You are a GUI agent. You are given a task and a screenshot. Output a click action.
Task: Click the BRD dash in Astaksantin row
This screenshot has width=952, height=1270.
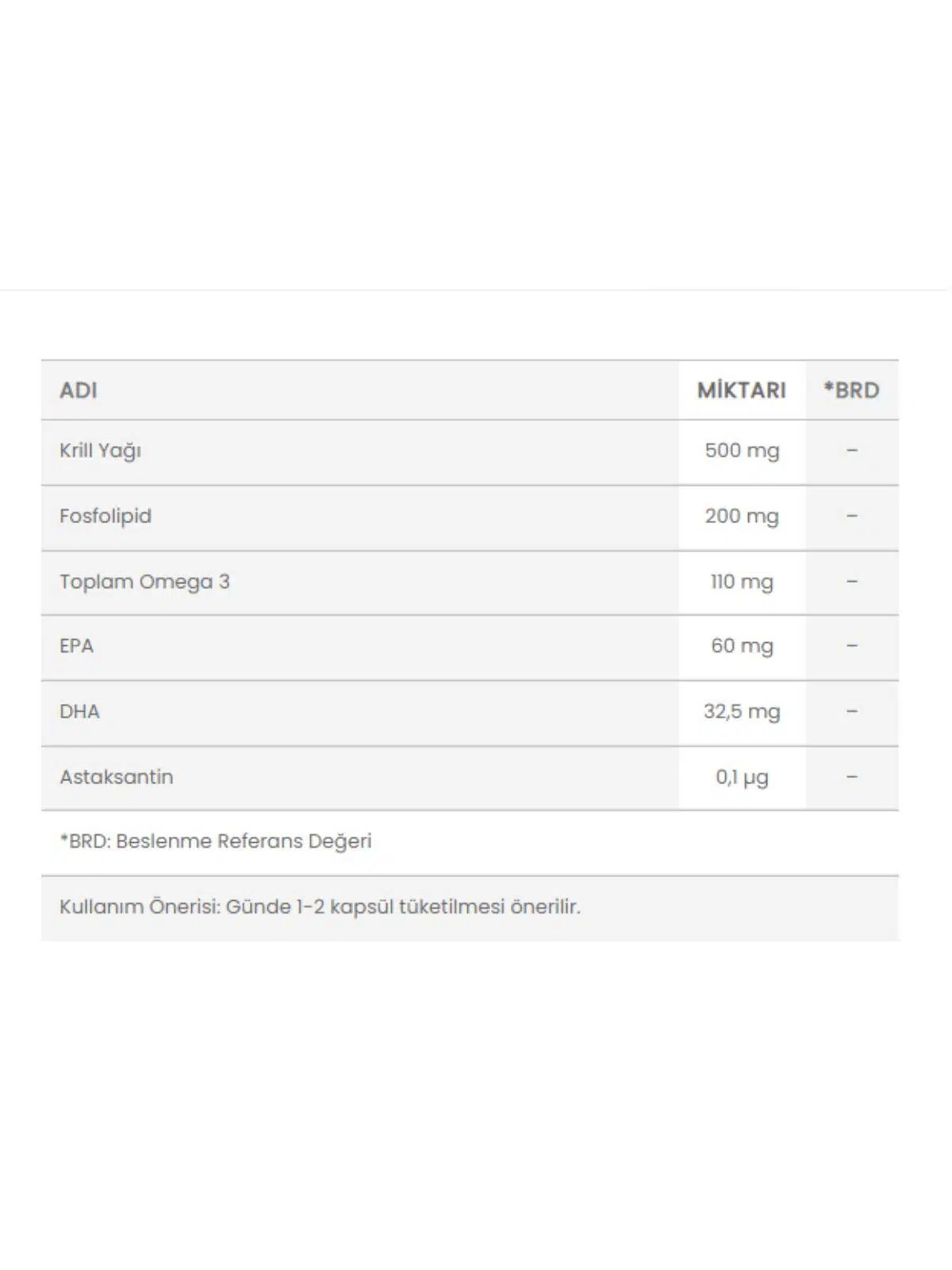pos(852,777)
